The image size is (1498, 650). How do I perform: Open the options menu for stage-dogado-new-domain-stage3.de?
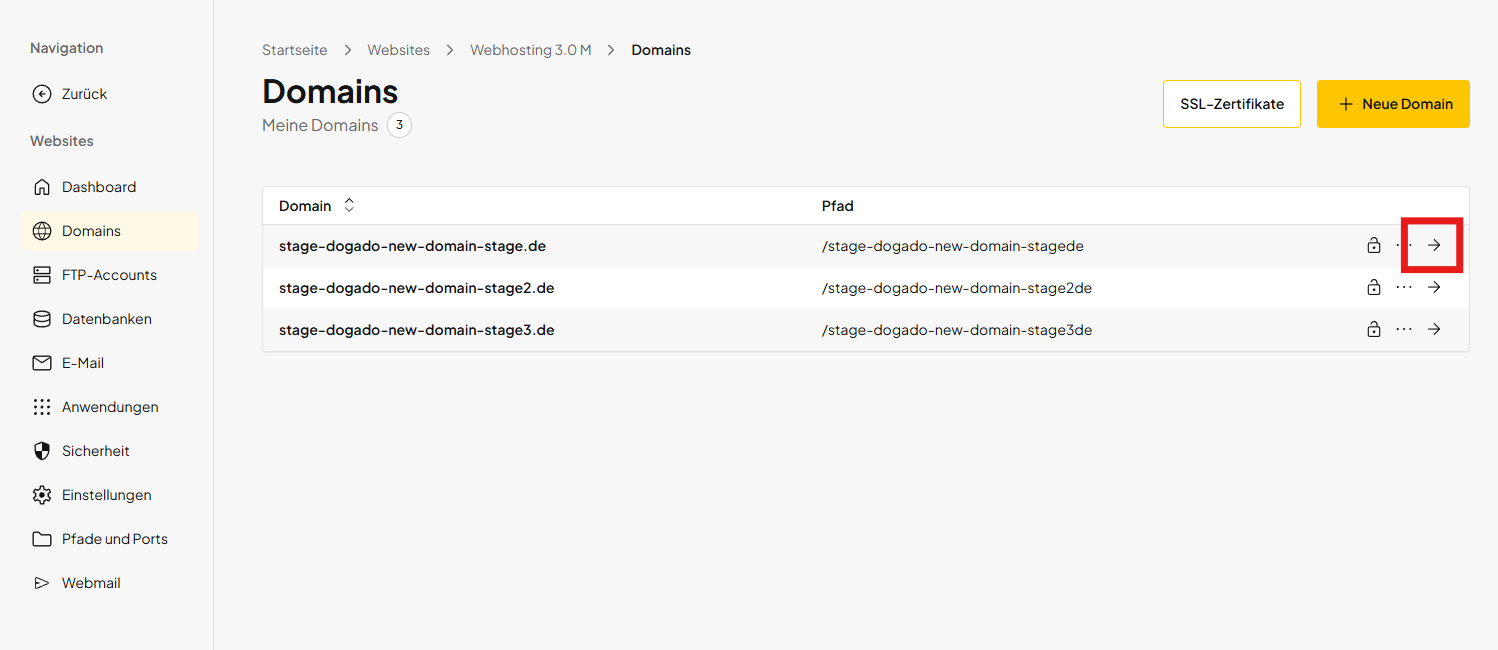click(x=1403, y=329)
